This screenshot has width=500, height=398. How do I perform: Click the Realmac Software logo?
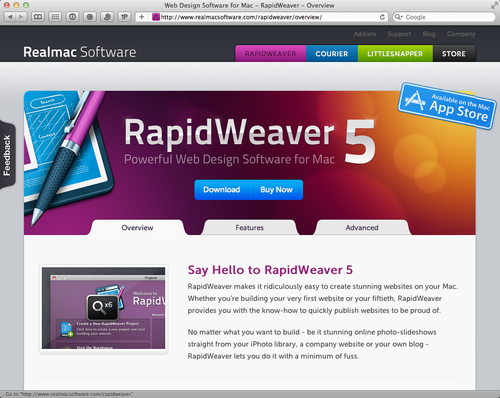[80, 52]
